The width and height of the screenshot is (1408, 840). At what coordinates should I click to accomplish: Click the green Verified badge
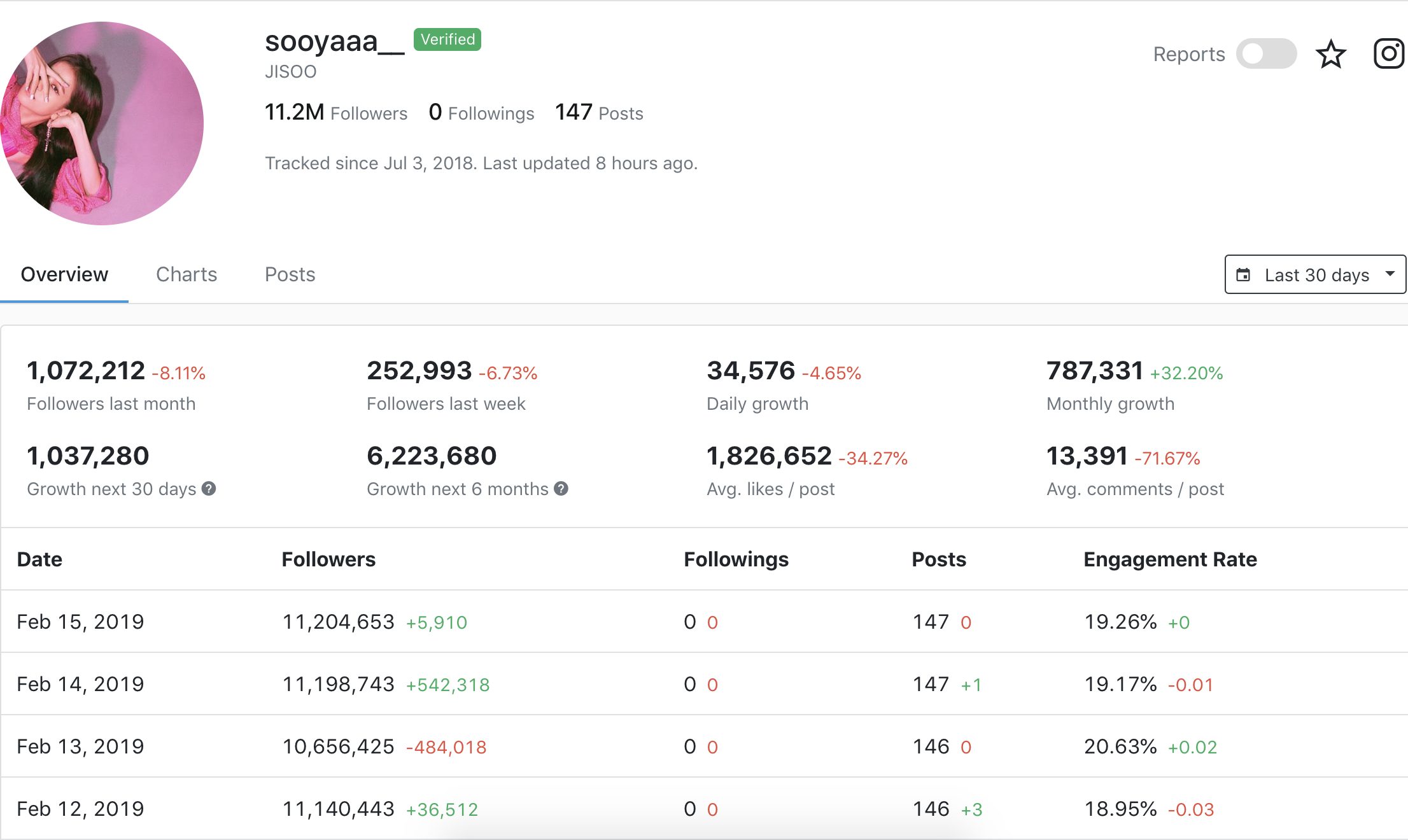pyautogui.click(x=447, y=39)
